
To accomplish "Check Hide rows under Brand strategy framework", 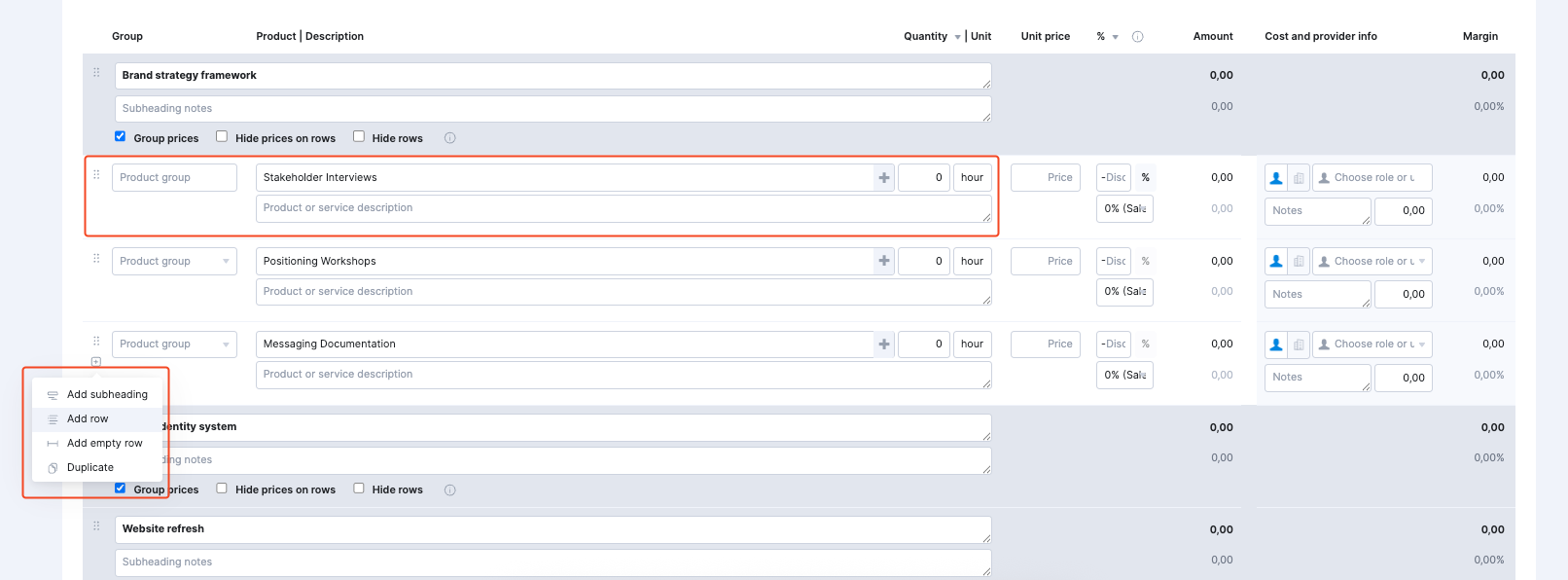I will pos(359,137).
